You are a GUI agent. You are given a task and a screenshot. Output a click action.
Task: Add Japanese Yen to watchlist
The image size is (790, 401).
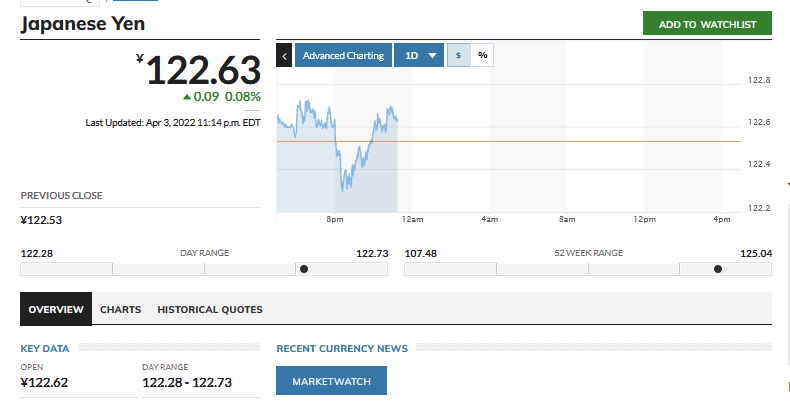coord(707,24)
